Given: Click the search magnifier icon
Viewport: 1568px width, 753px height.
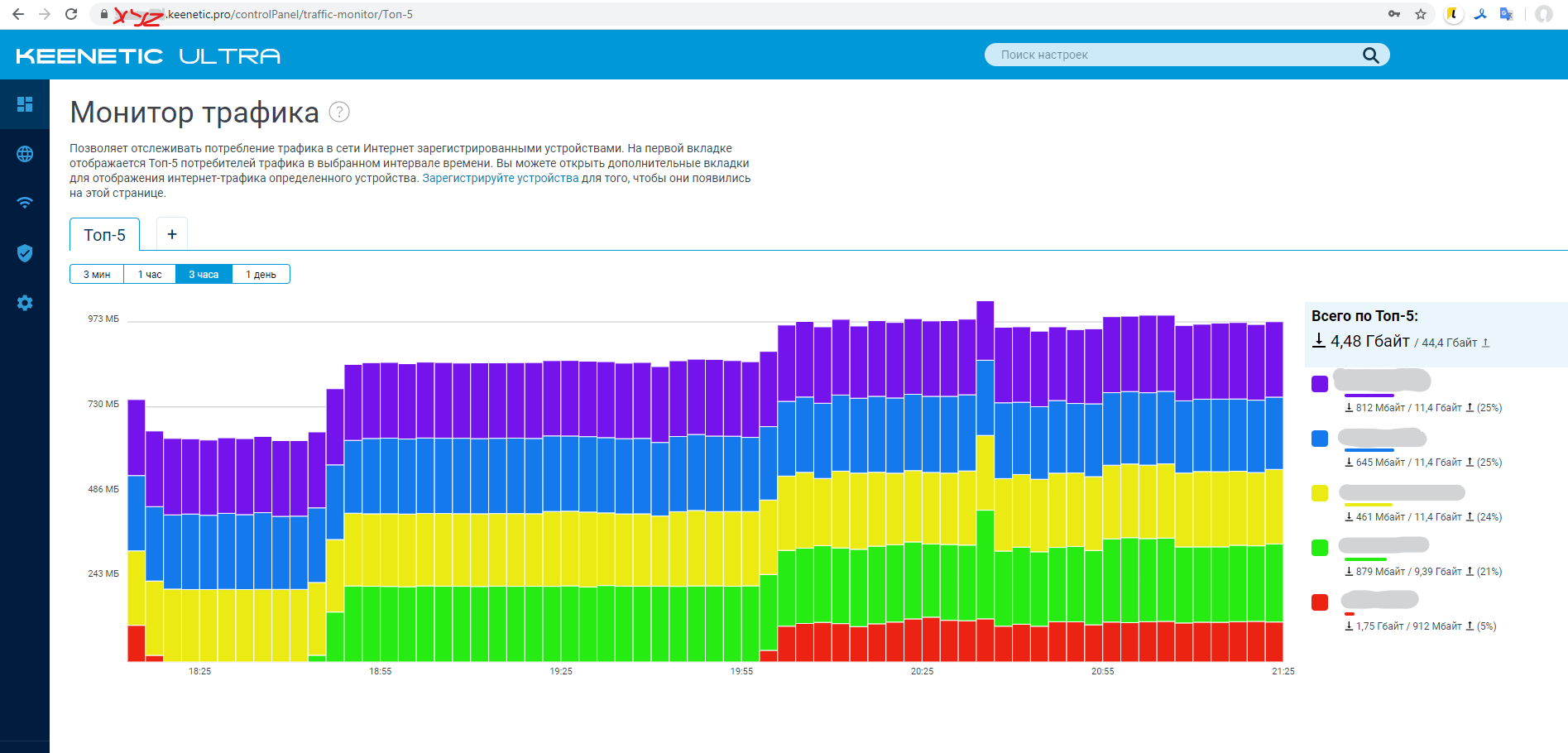Looking at the screenshot, I should tap(1370, 55).
